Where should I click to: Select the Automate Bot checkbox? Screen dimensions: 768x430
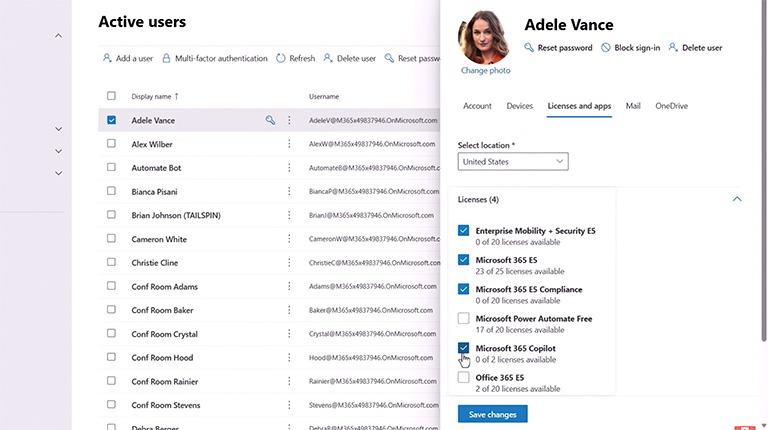111,167
